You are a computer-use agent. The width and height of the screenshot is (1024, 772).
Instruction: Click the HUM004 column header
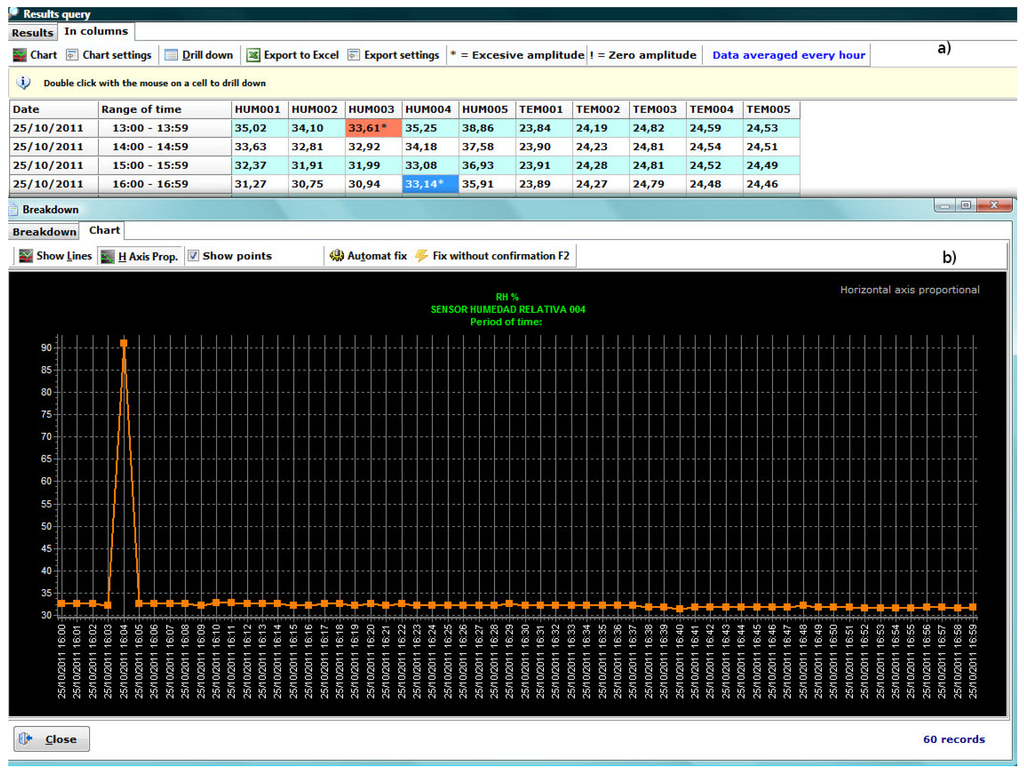430,110
